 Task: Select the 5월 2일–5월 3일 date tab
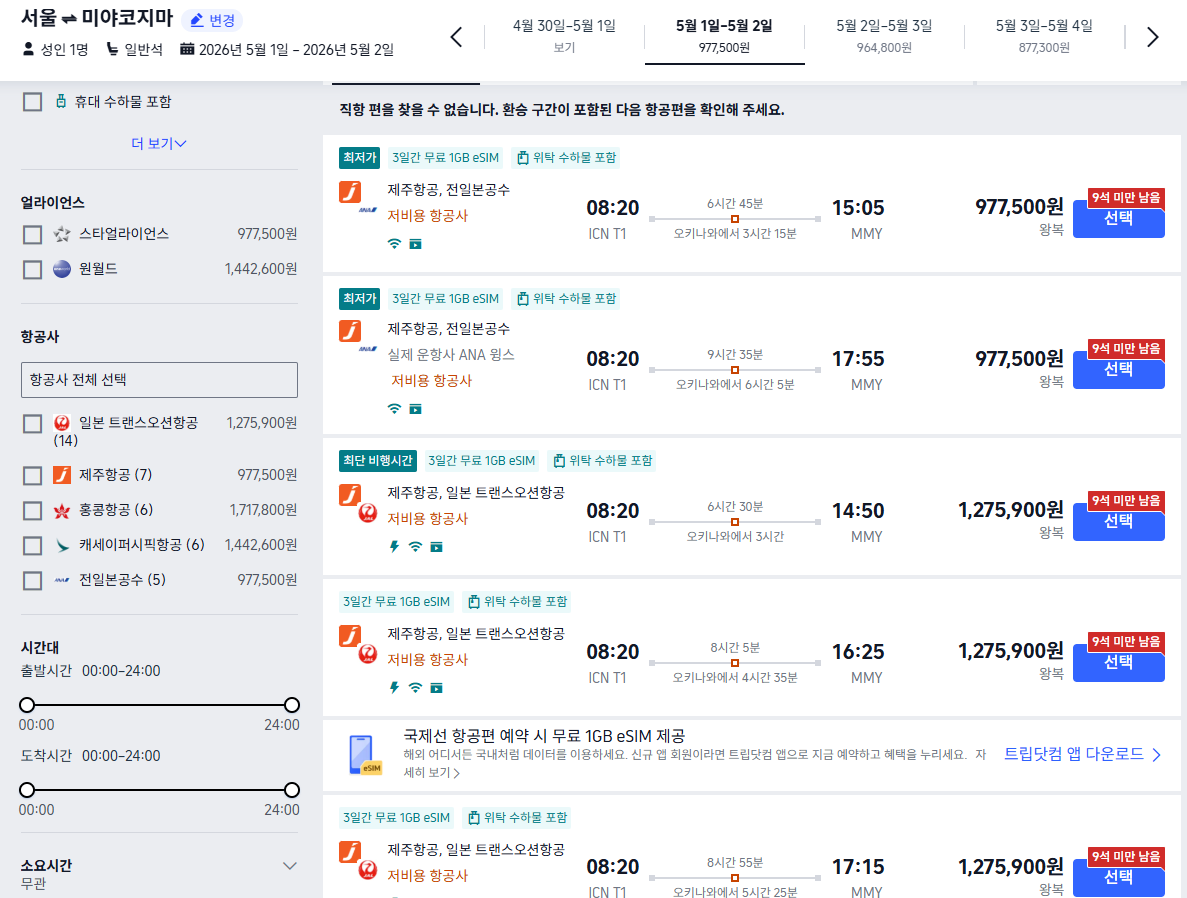point(884,36)
